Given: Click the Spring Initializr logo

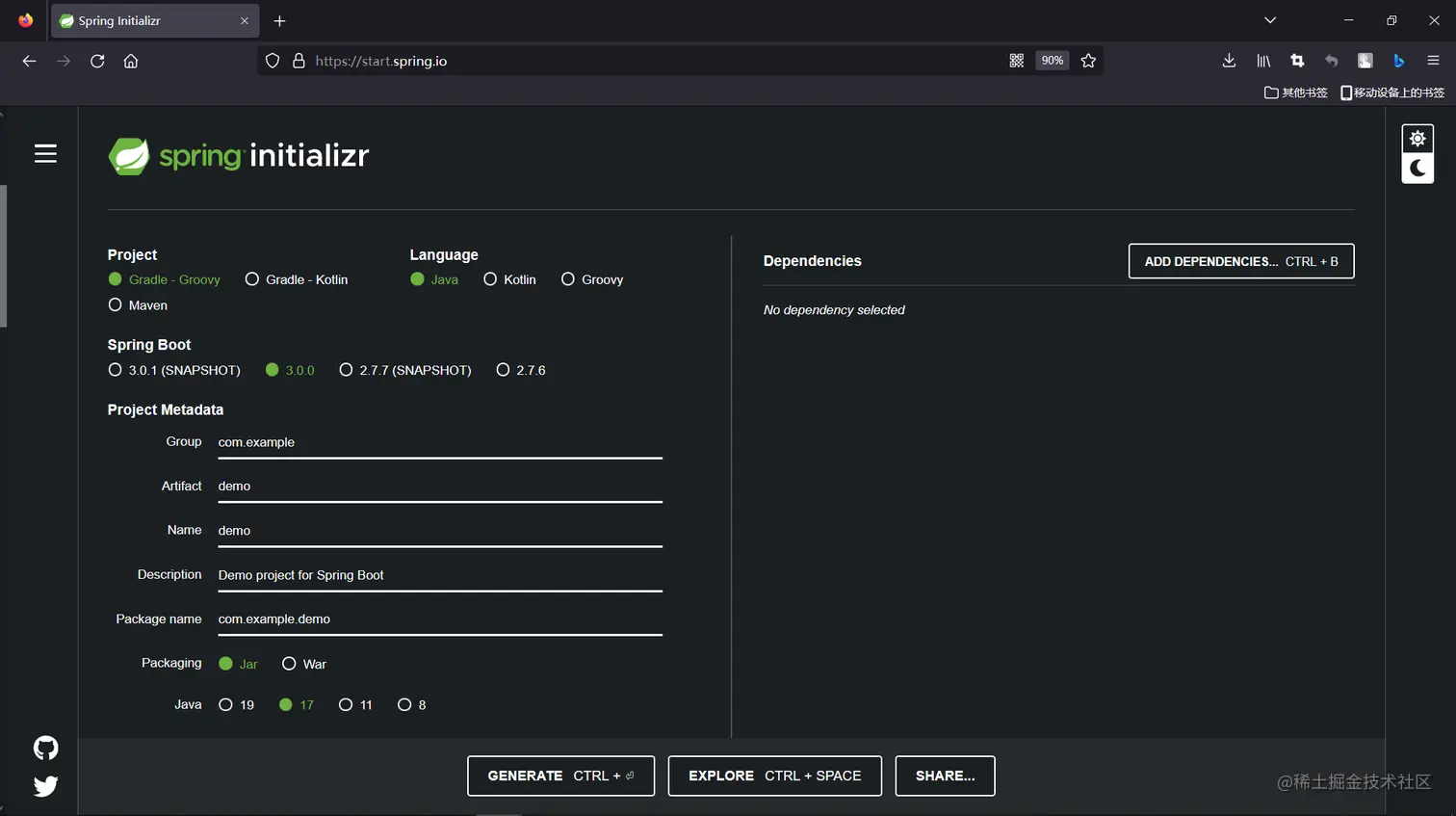Looking at the screenshot, I should click(x=239, y=155).
